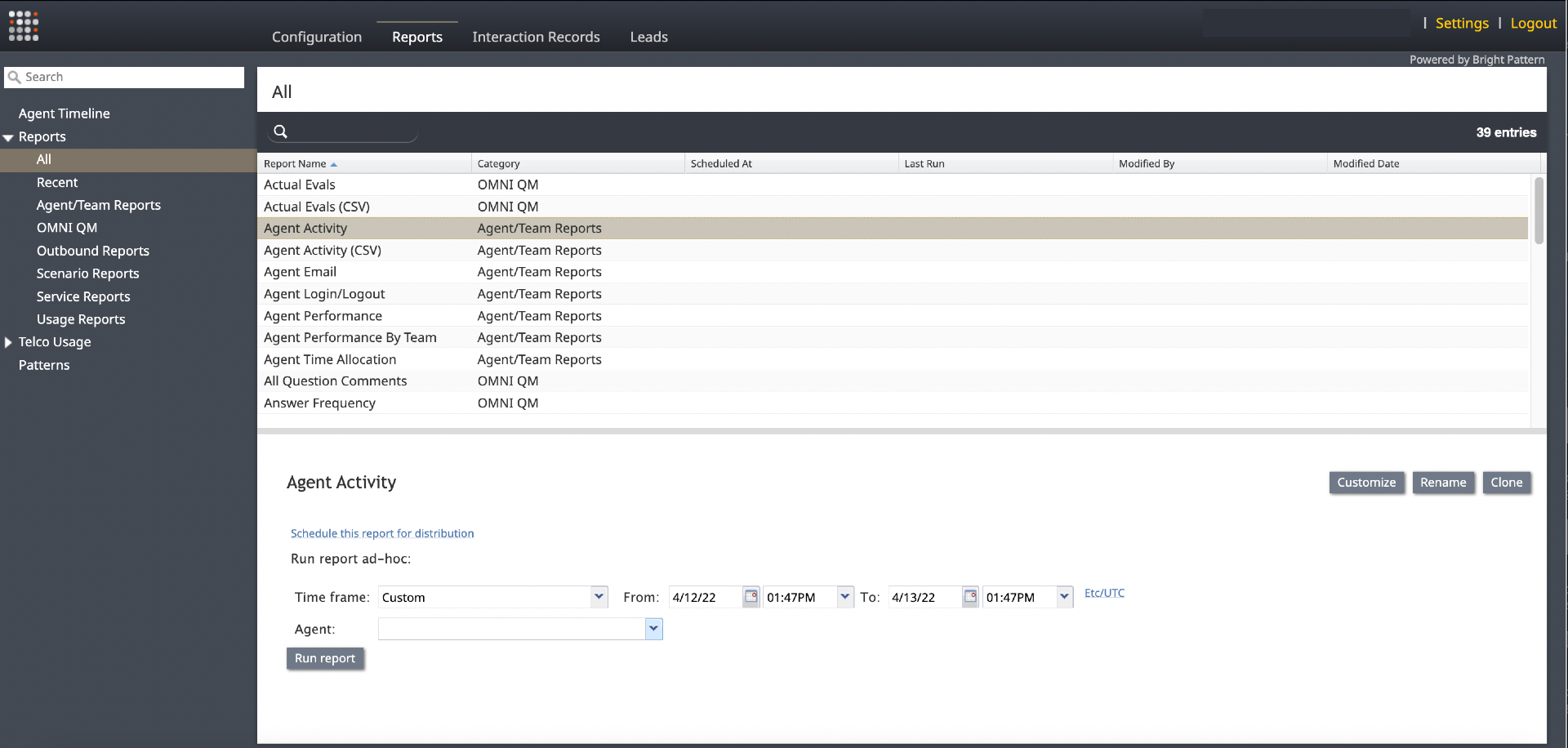This screenshot has height=748, width=1568.
Task: Select the Answer Frequency report row
Action: pyautogui.click(x=893, y=403)
